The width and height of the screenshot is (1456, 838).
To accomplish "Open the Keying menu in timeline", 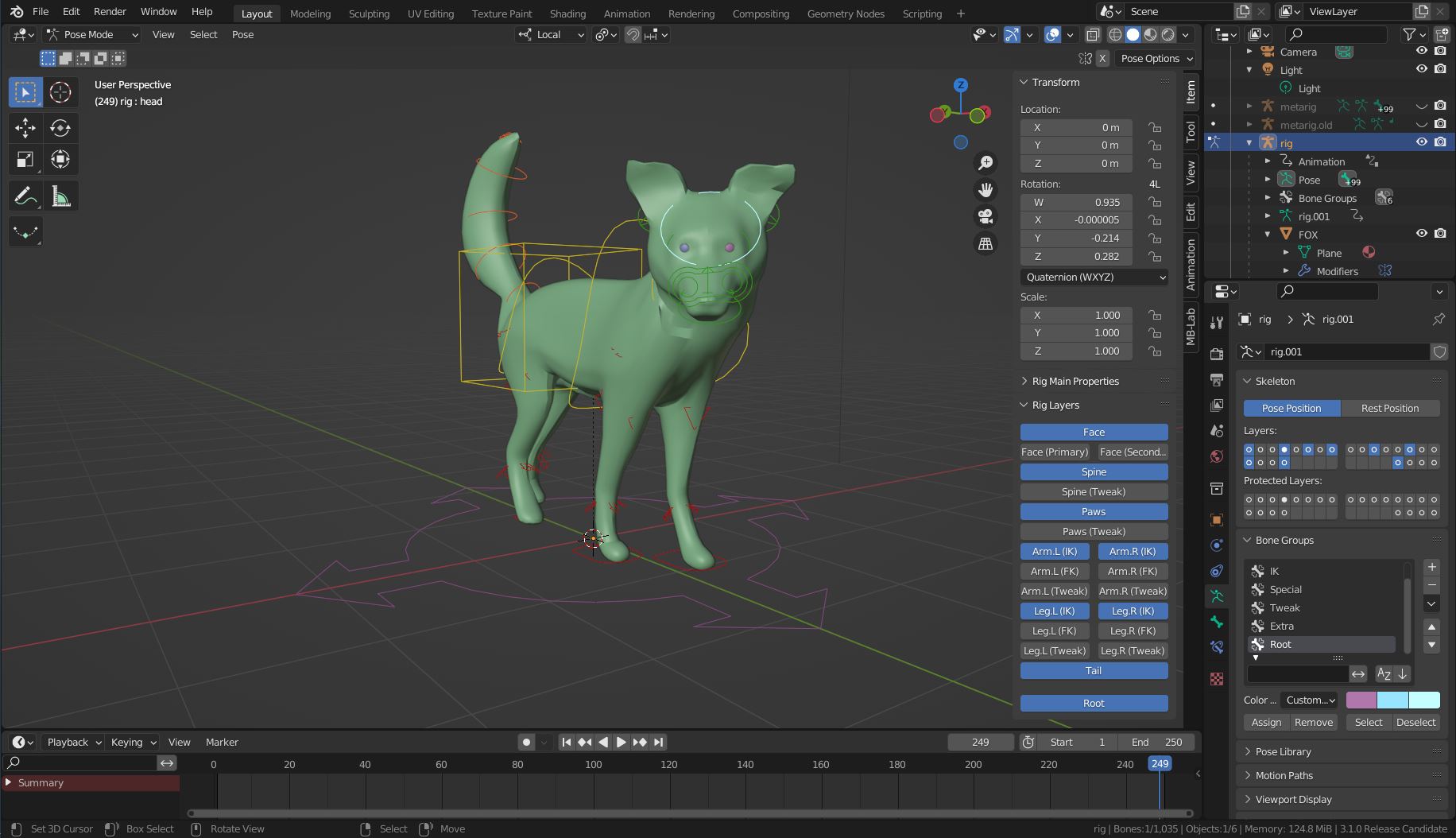I will [x=132, y=742].
